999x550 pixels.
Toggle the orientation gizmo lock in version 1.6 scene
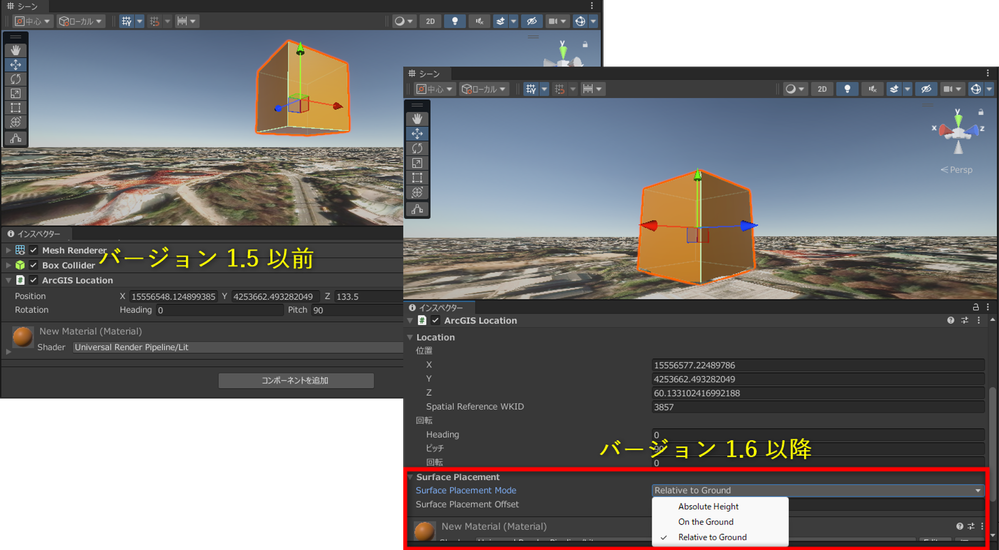coord(981,112)
